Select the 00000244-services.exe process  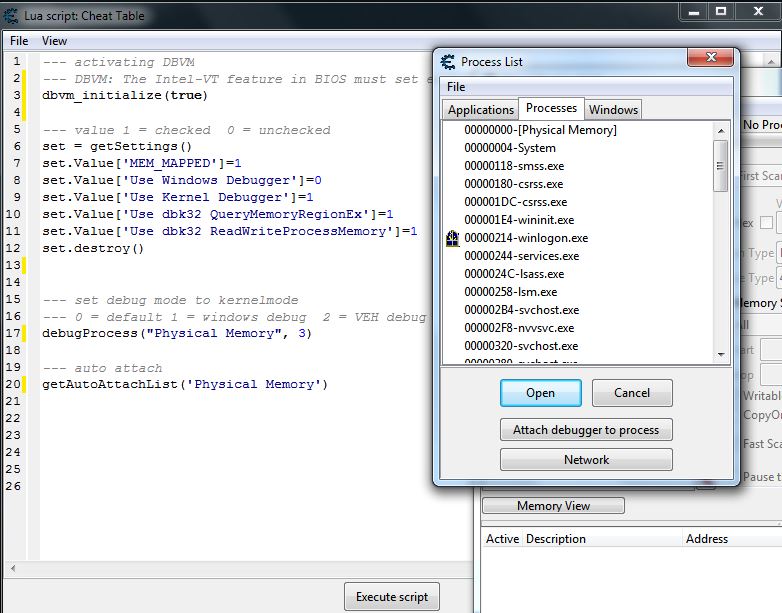[521, 256]
